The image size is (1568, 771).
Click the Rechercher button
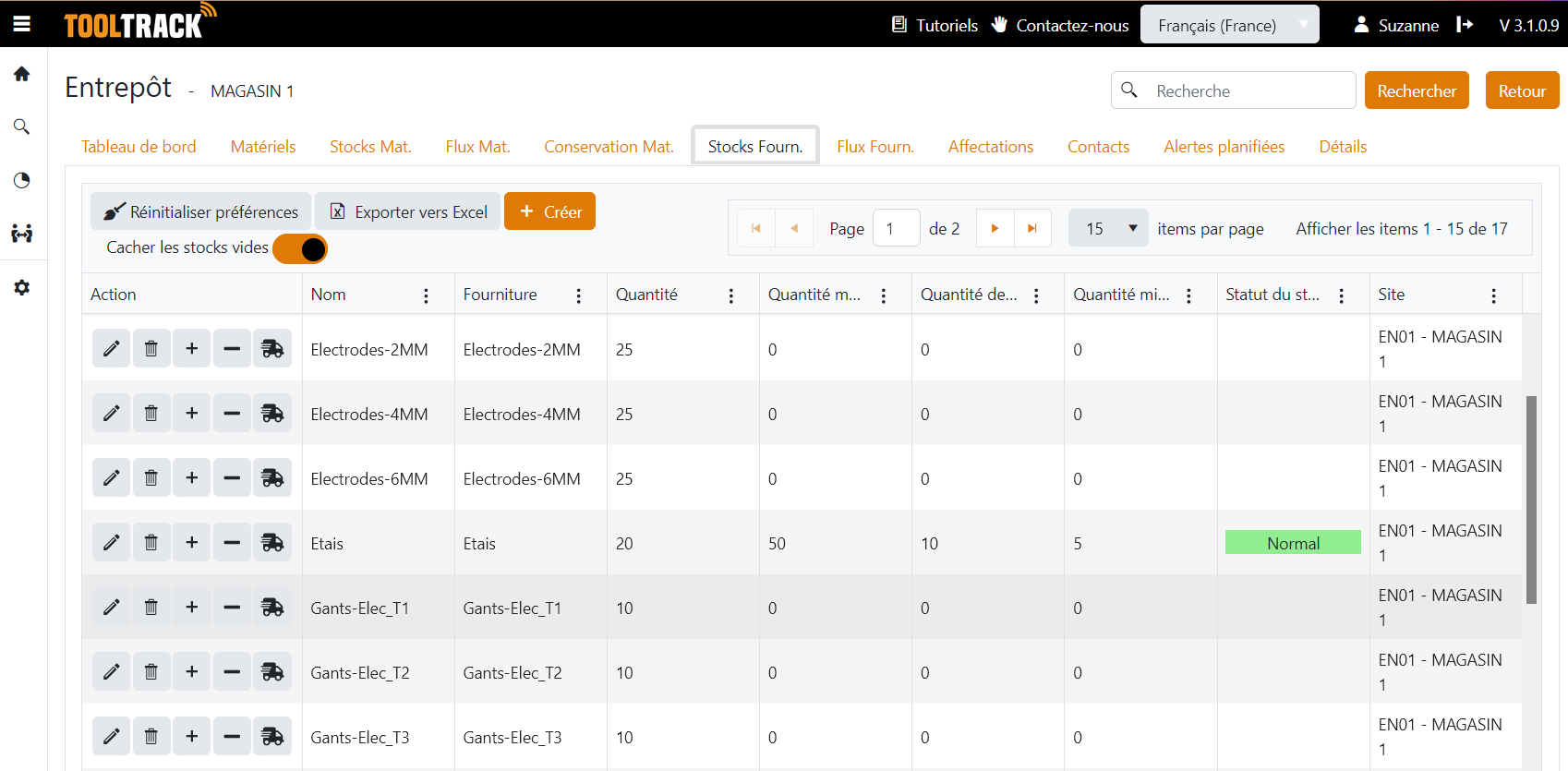(1417, 90)
